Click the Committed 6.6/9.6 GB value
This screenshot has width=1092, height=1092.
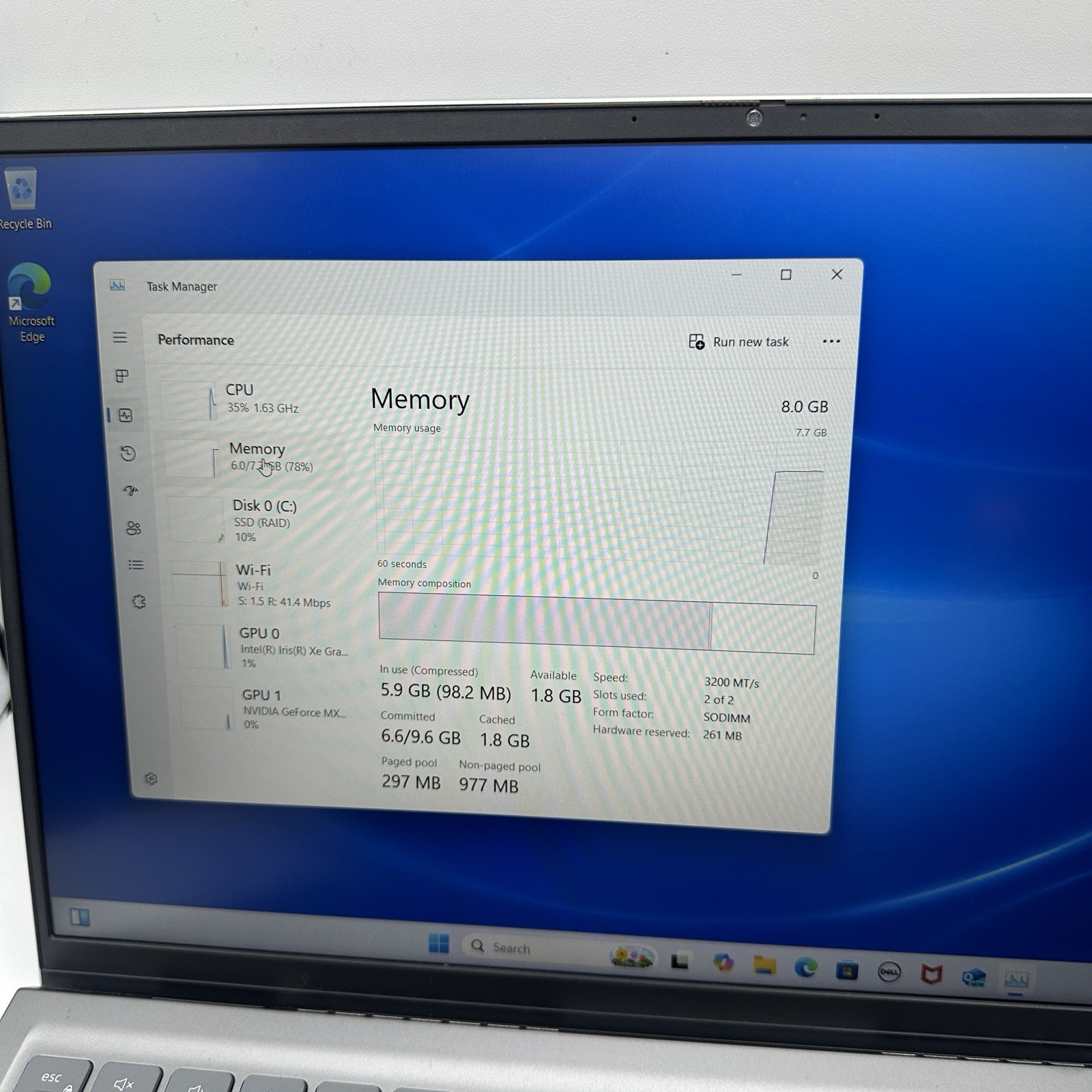pos(420,737)
